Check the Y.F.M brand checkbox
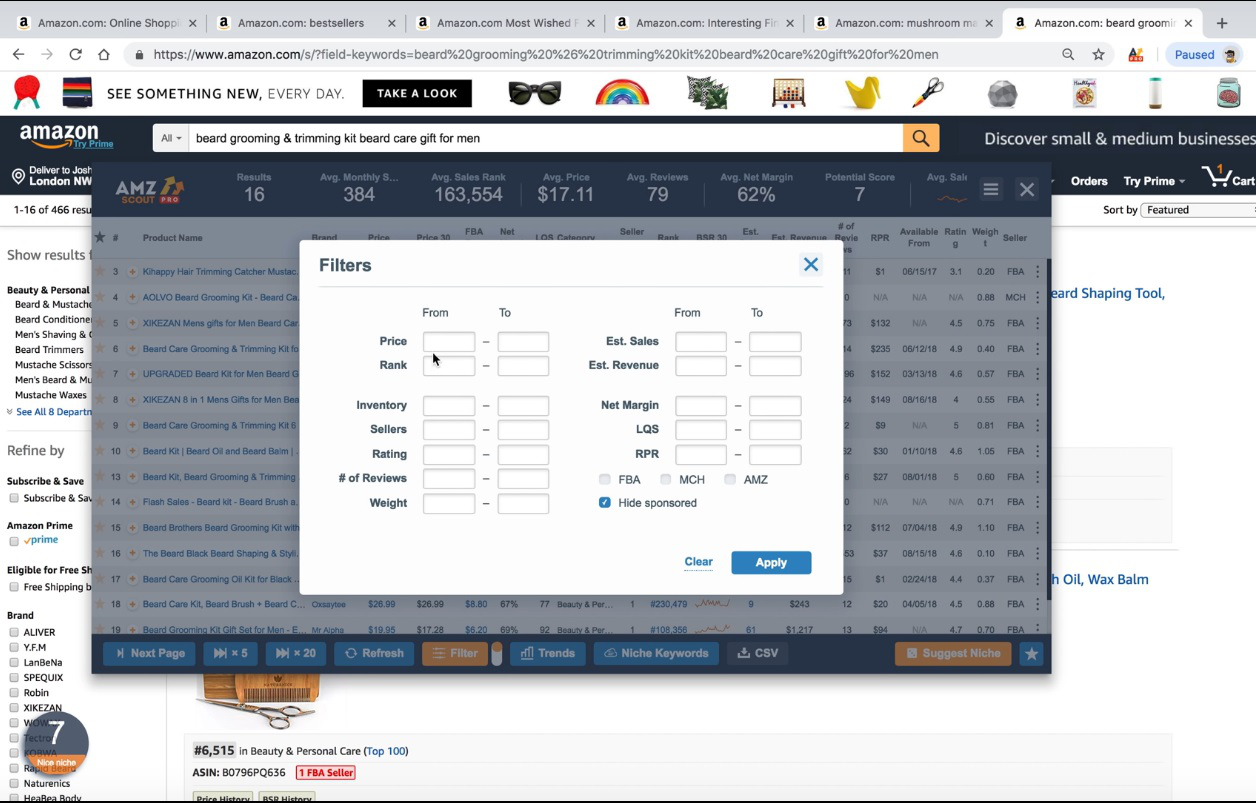 click(x=14, y=647)
